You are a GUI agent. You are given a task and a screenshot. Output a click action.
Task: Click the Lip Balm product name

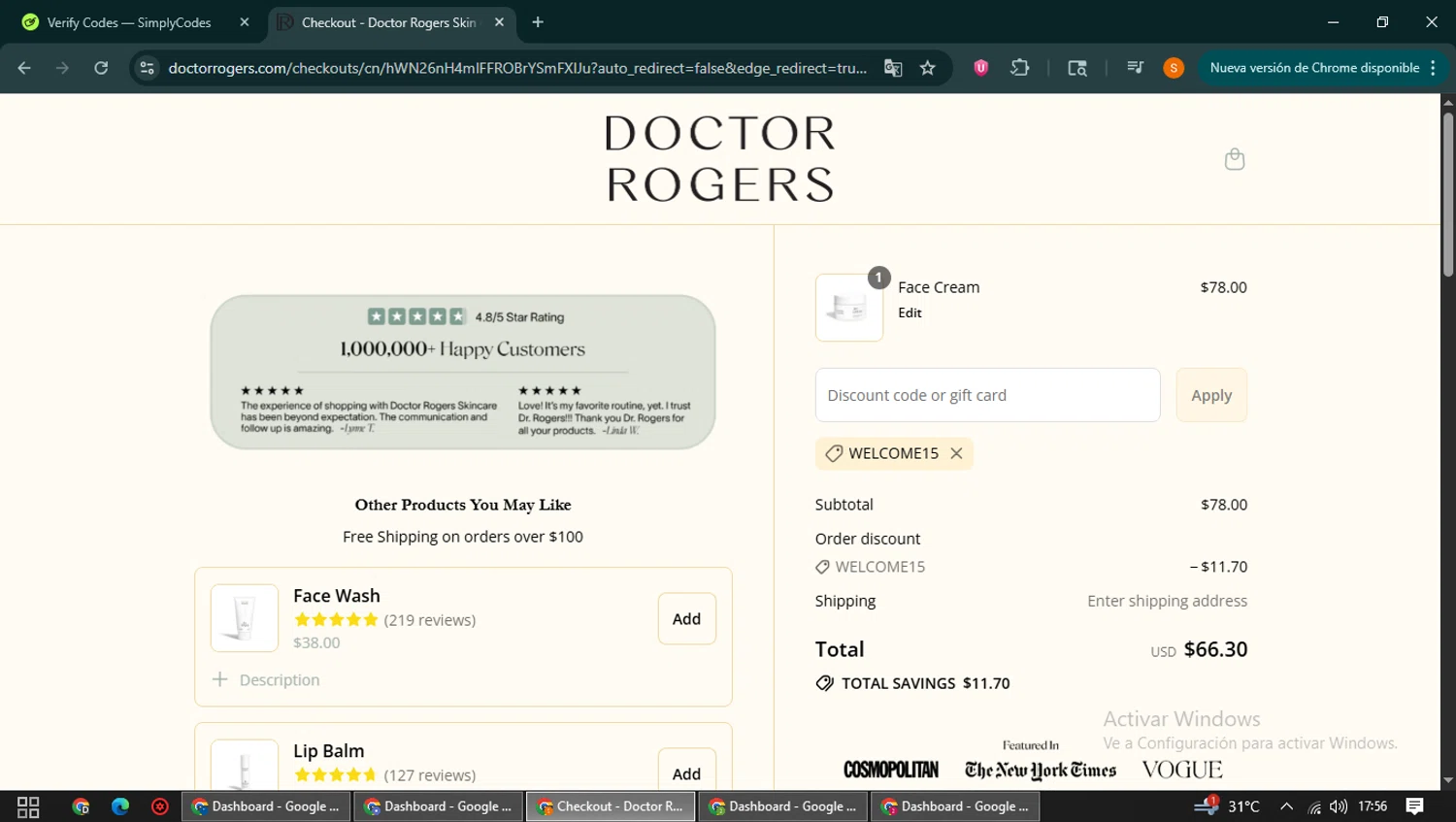pos(329,751)
